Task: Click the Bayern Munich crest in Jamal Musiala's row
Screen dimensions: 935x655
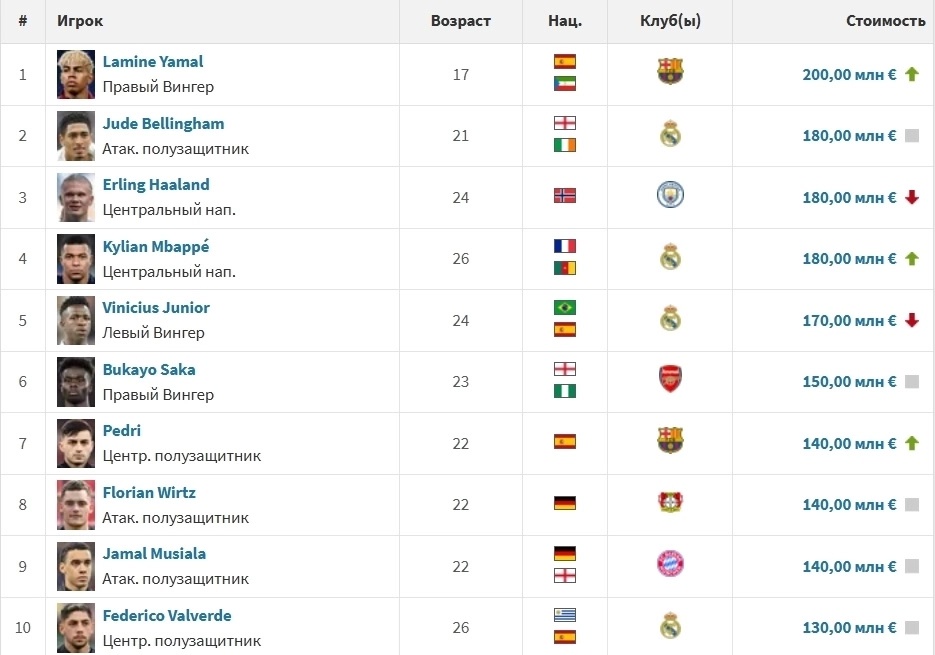Action: pos(670,564)
